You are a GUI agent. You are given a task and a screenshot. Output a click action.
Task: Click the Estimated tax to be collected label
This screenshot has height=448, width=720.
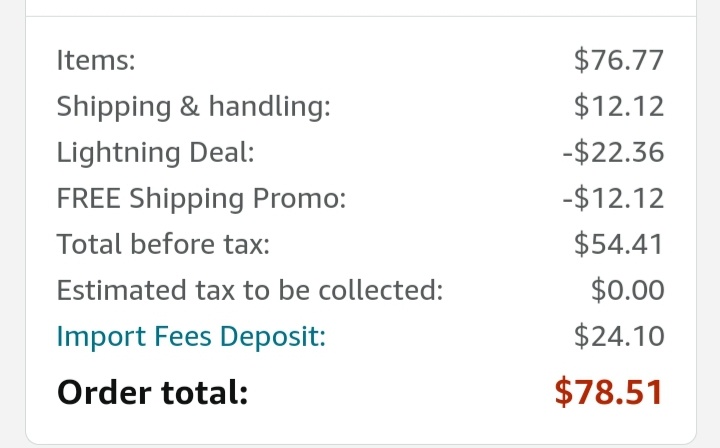pos(250,291)
